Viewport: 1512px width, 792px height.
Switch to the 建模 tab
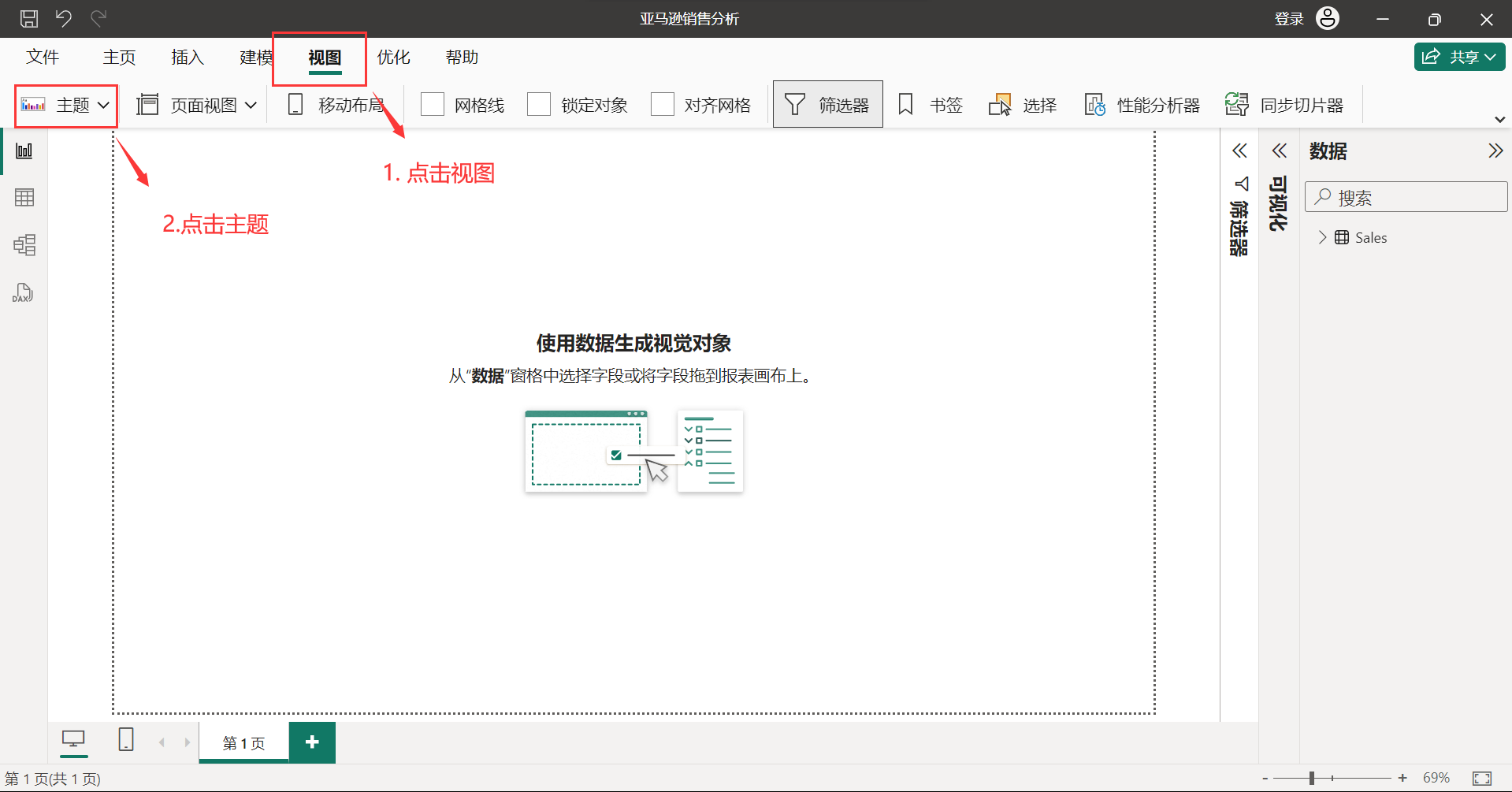pyautogui.click(x=255, y=58)
